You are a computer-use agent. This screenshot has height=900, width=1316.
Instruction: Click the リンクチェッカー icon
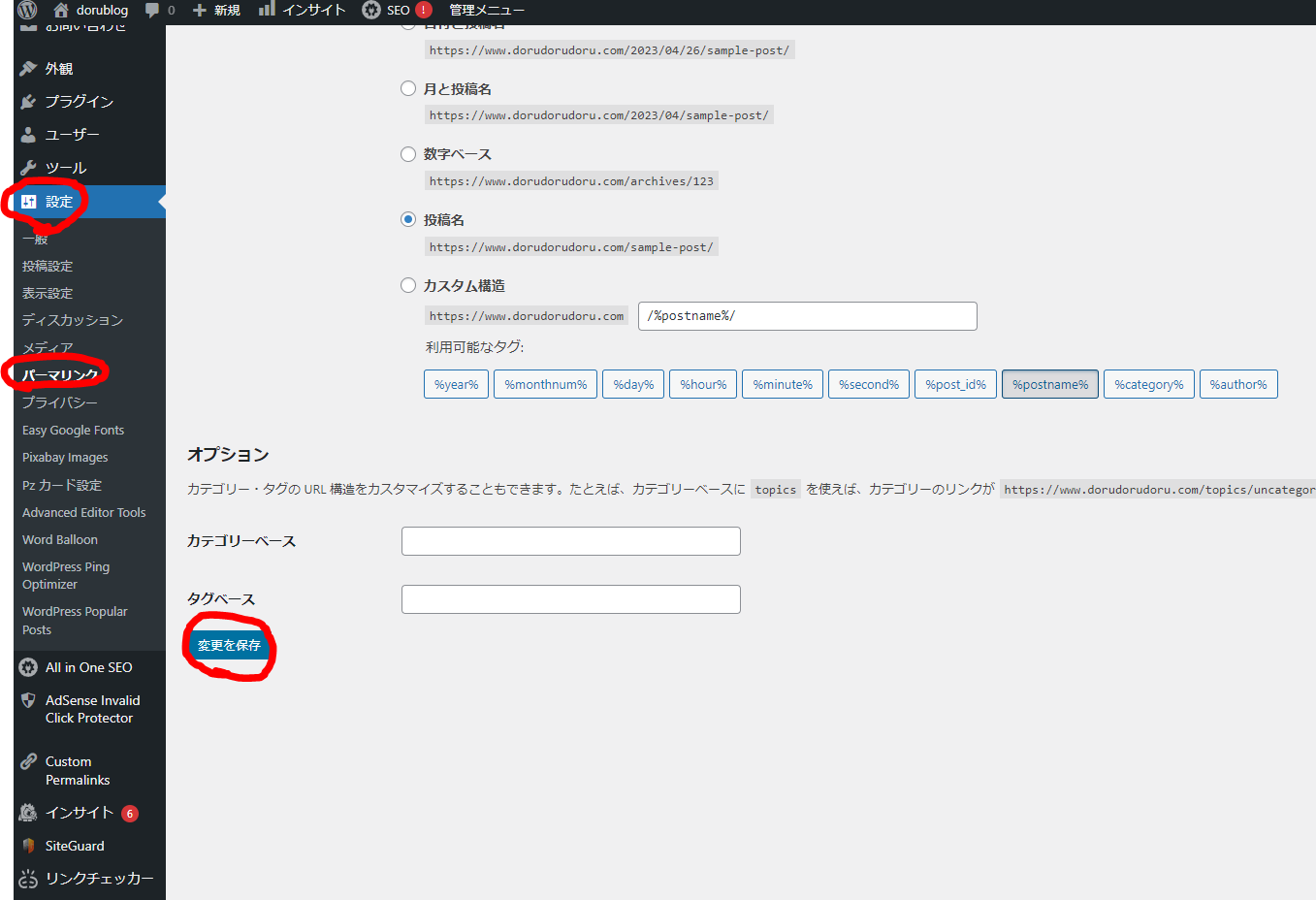[x=28, y=879]
